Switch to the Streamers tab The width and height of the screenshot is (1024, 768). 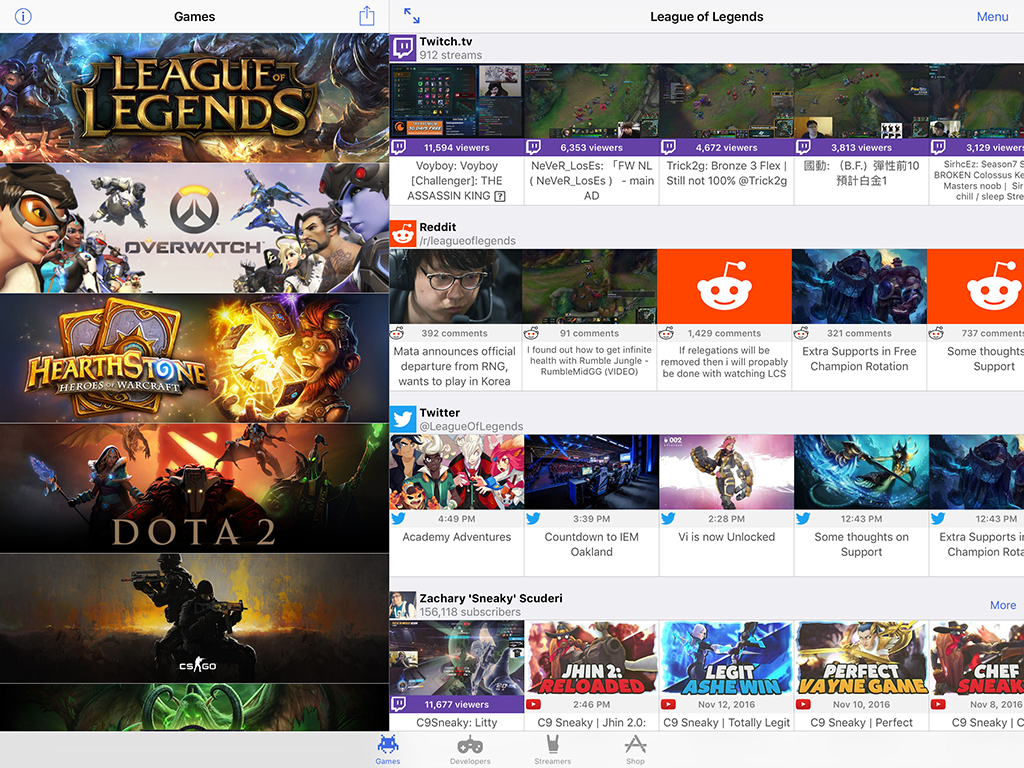coord(552,750)
